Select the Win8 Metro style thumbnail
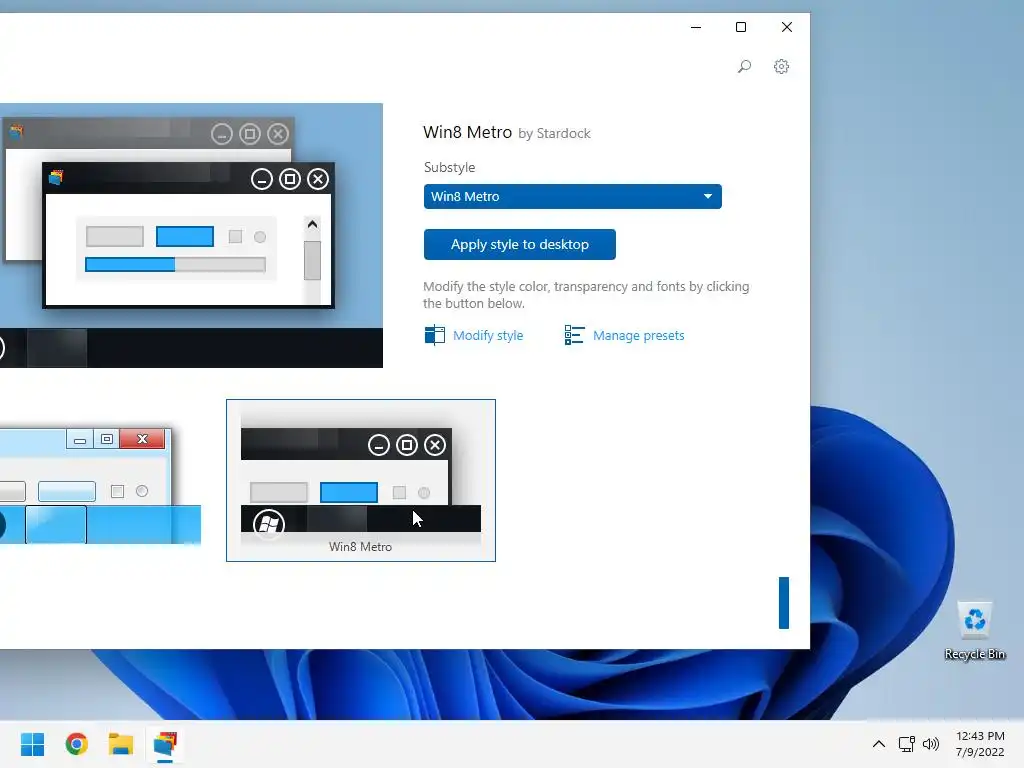The width and height of the screenshot is (1024, 768). (x=361, y=480)
